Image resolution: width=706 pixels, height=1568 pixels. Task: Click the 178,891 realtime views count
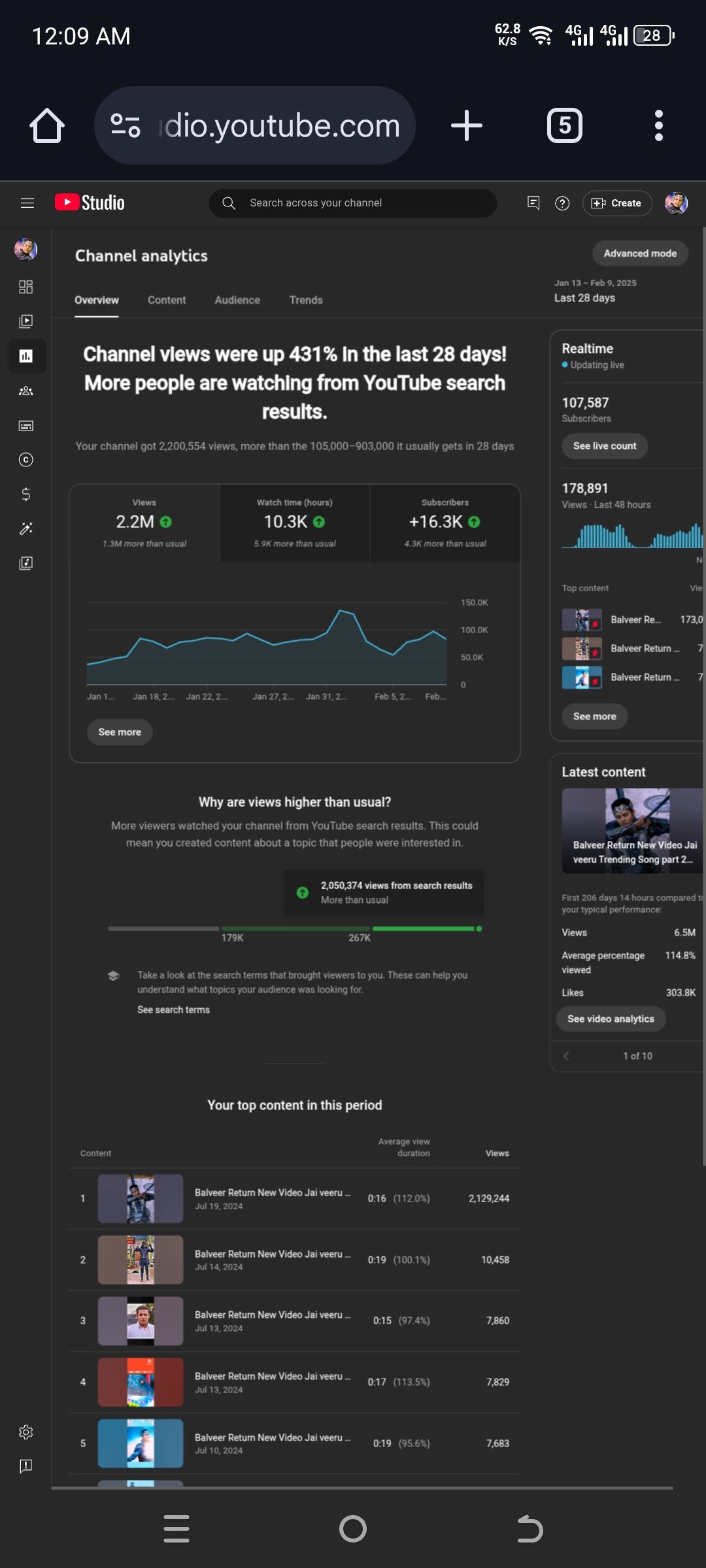point(585,488)
